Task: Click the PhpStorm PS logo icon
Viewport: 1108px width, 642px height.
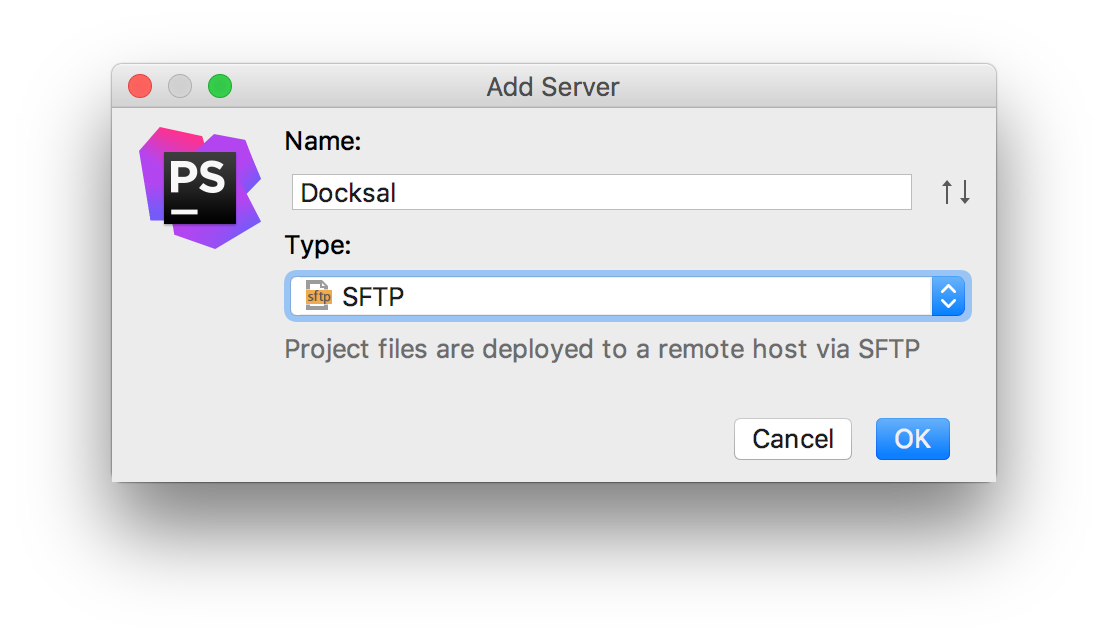Action: pos(200,187)
